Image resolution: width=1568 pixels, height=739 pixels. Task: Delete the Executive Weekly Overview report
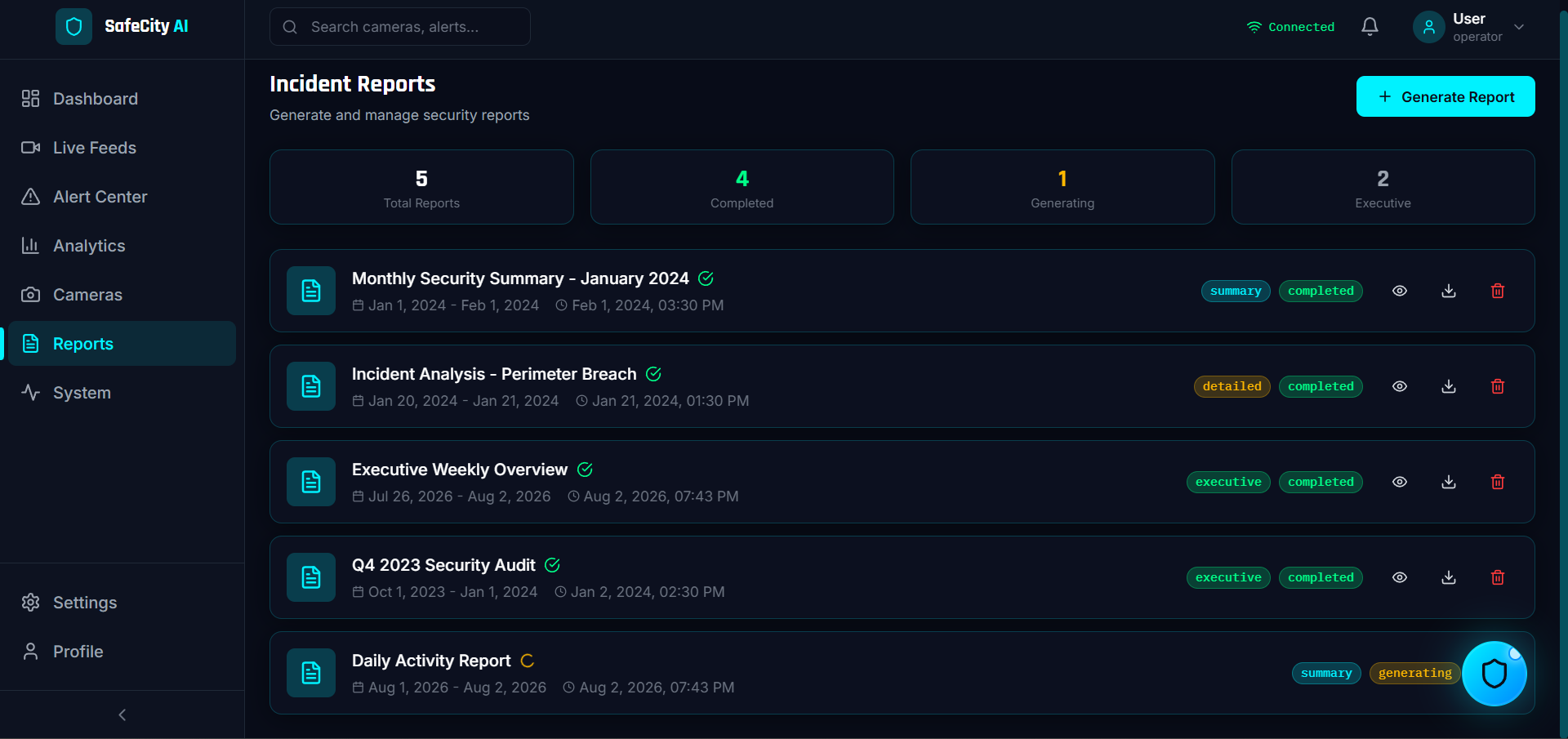click(x=1498, y=482)
